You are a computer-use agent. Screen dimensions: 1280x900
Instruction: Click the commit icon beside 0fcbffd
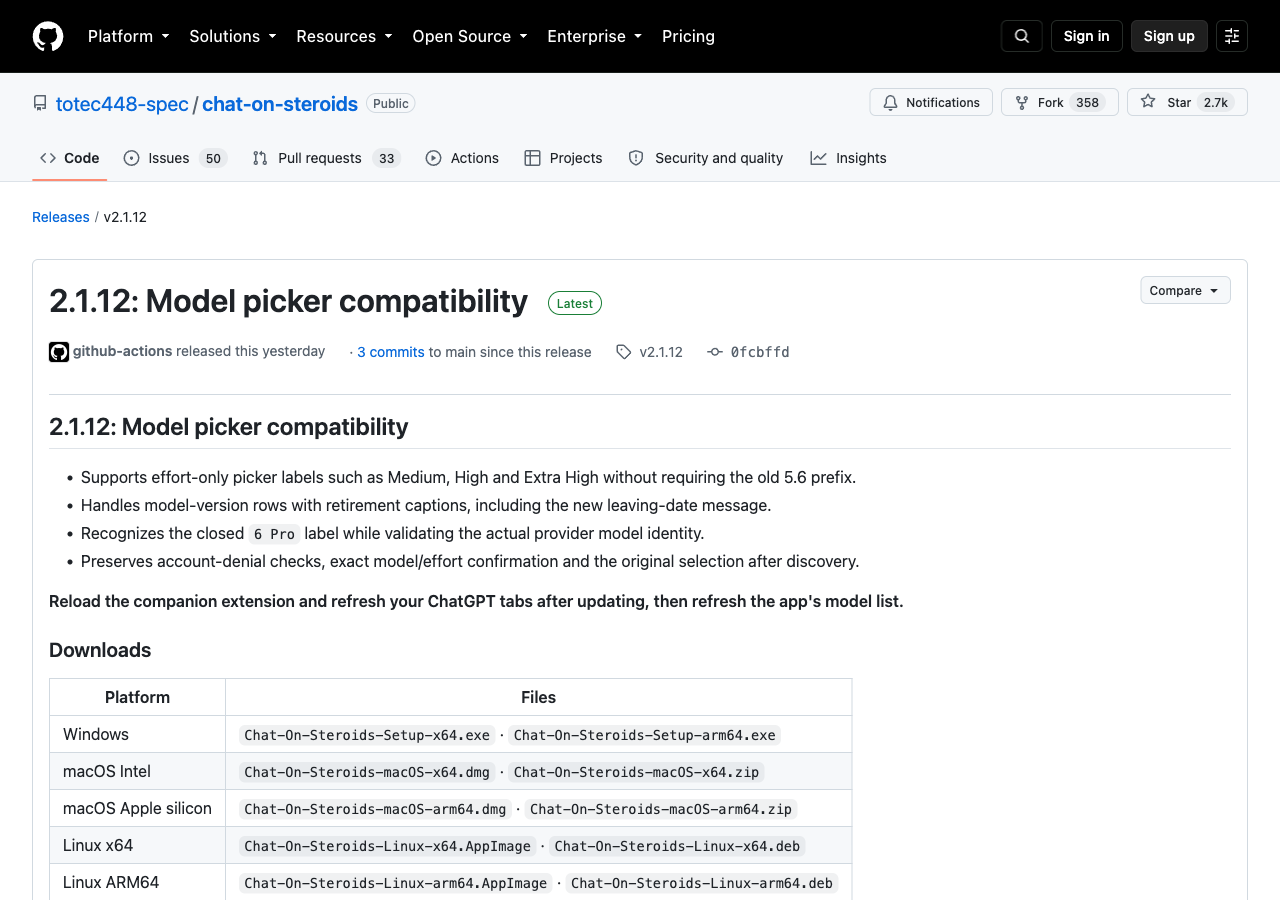715,352
